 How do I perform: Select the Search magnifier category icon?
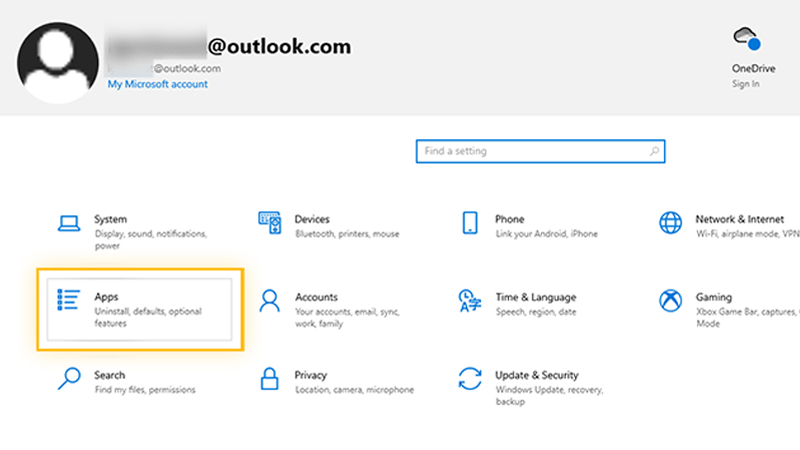[69, 379]
